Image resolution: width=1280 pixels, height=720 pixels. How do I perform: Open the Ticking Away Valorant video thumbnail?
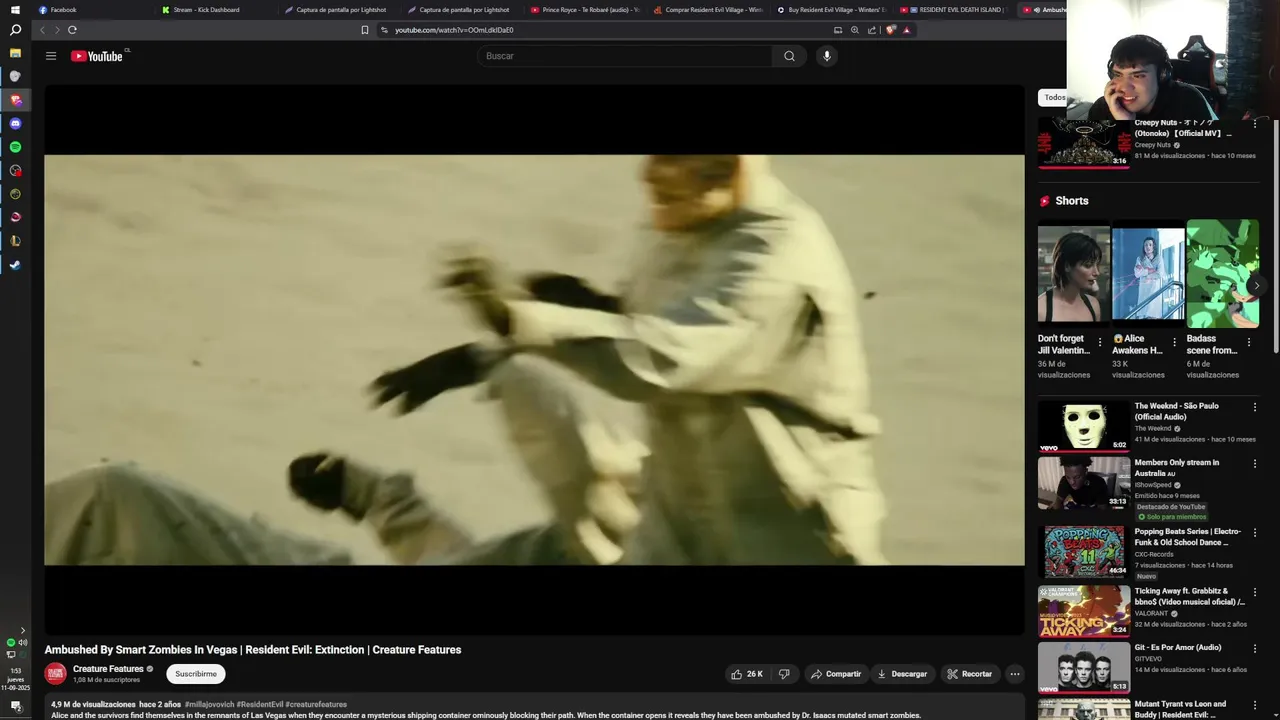1084,611
